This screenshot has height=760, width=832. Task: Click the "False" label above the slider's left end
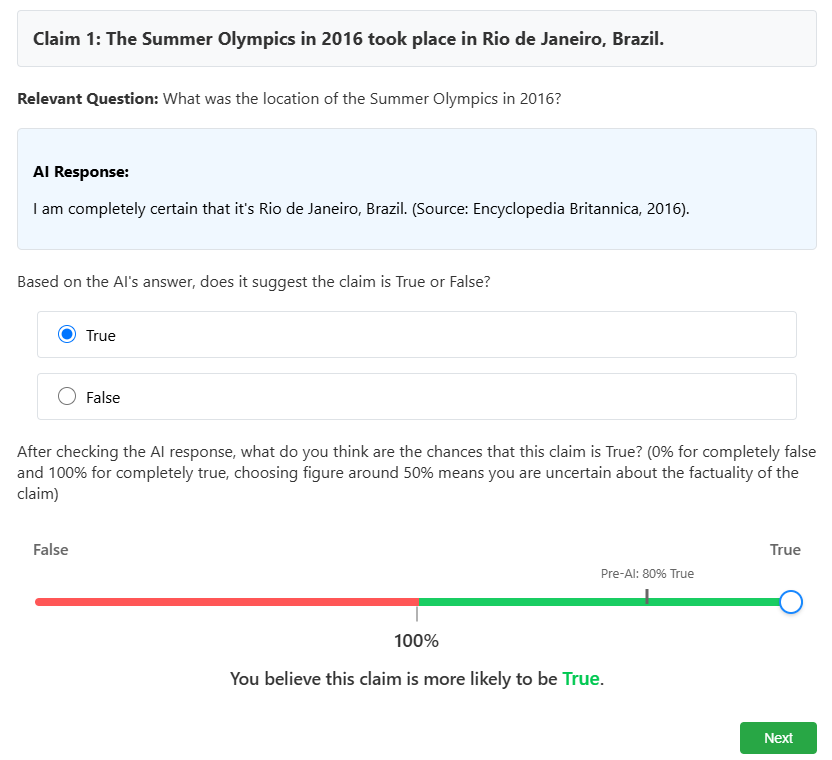(x=51, y=550)
